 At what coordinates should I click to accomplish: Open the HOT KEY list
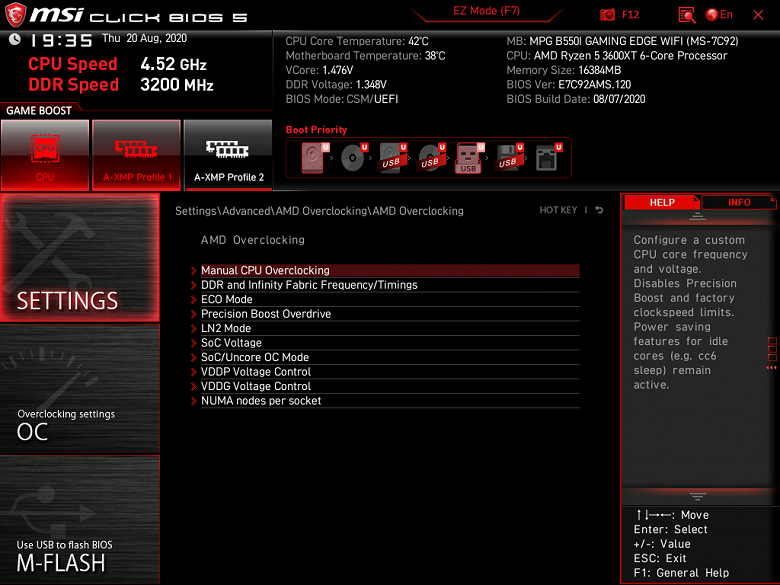558,210
